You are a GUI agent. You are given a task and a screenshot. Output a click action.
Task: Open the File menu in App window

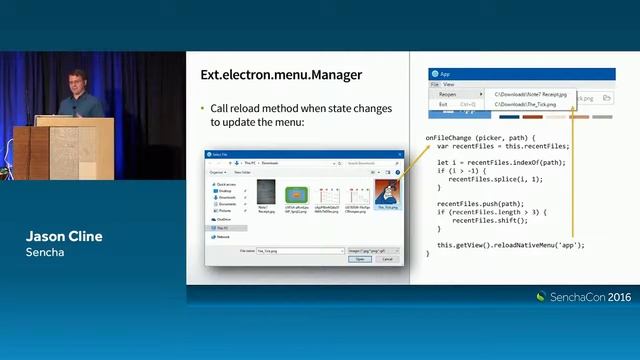(434, 84)
